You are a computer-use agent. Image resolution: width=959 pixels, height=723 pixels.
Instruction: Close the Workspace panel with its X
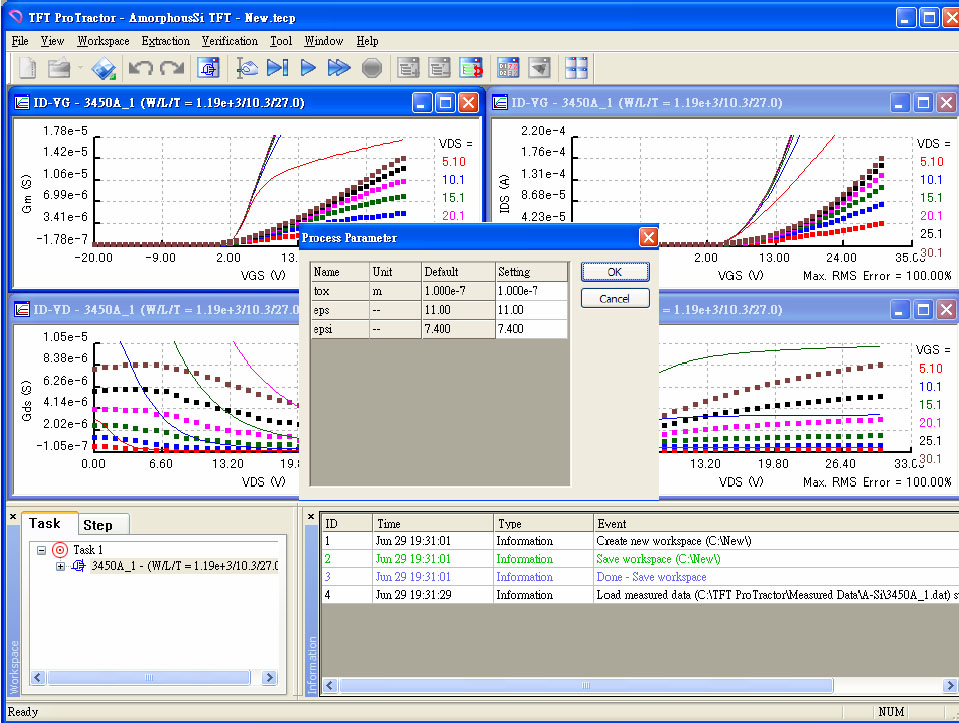tap(13, 516)
